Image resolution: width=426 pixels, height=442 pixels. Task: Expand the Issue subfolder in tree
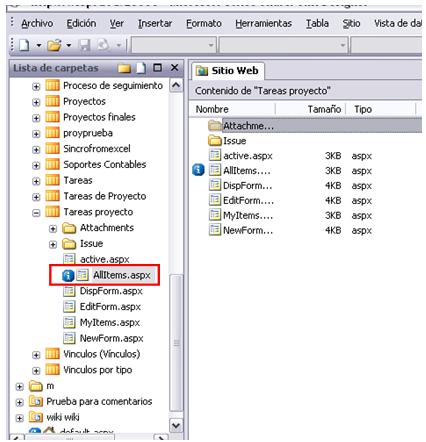53,245
